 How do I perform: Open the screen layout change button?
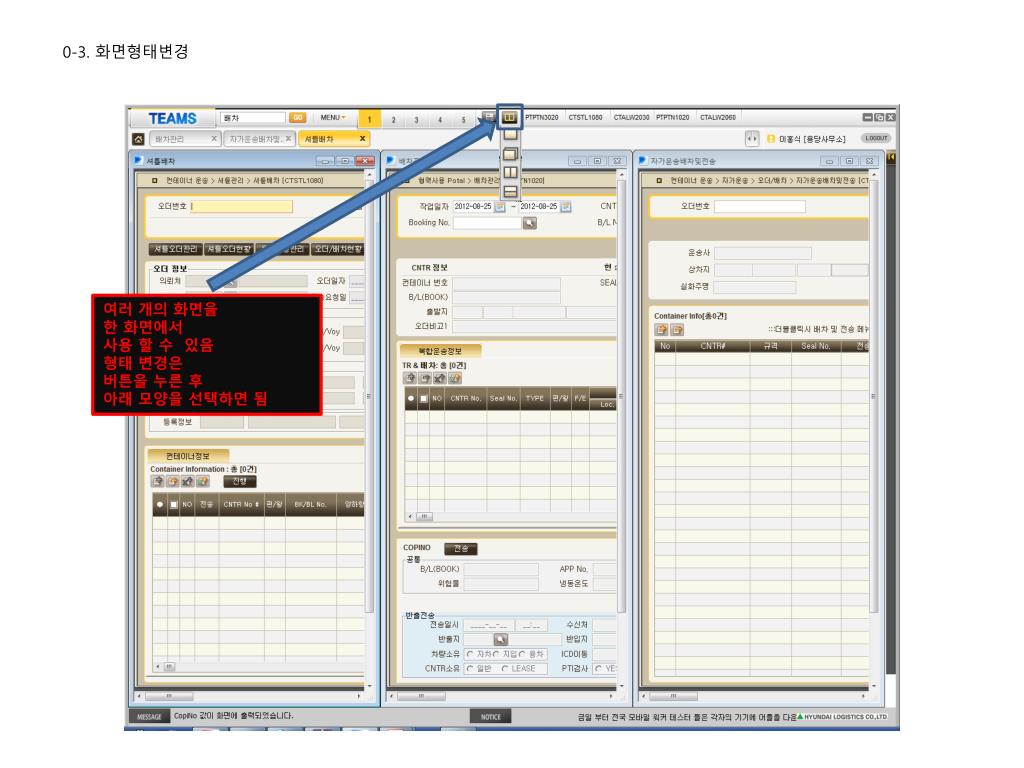(509, 118)
